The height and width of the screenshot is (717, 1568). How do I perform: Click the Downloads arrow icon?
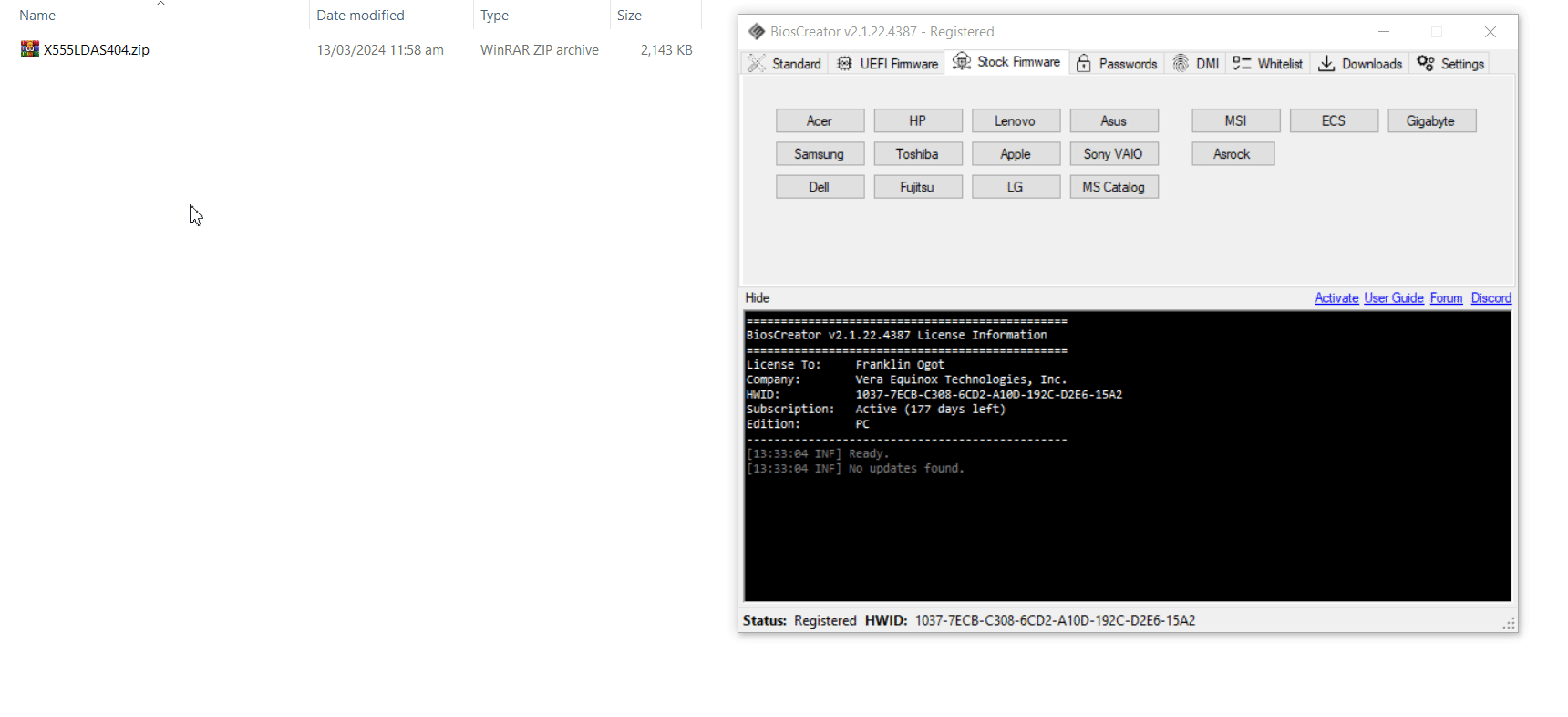1326,63
